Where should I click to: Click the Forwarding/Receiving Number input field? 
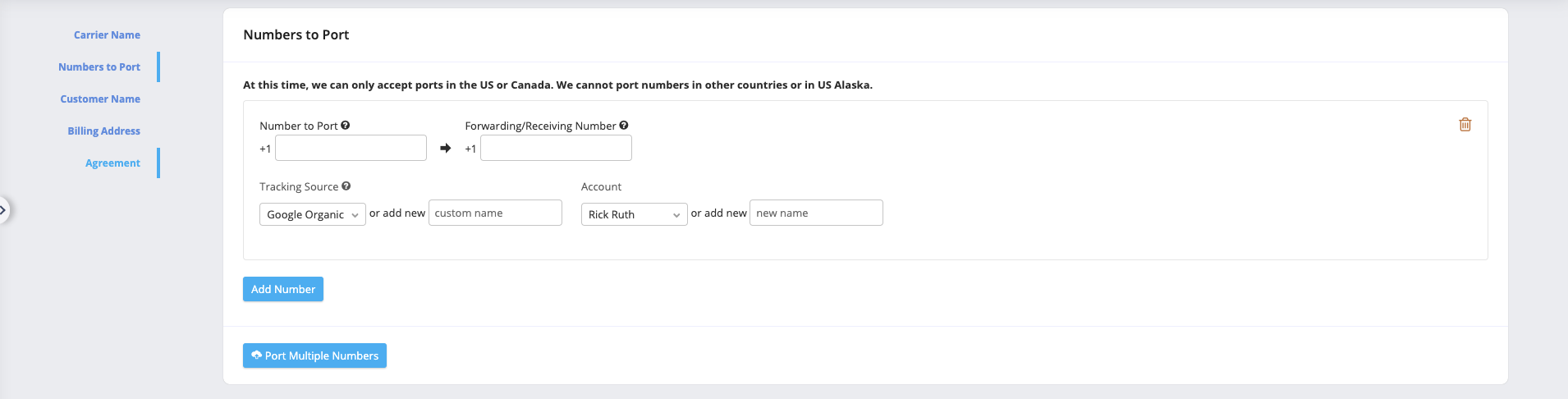coord(556,148)
